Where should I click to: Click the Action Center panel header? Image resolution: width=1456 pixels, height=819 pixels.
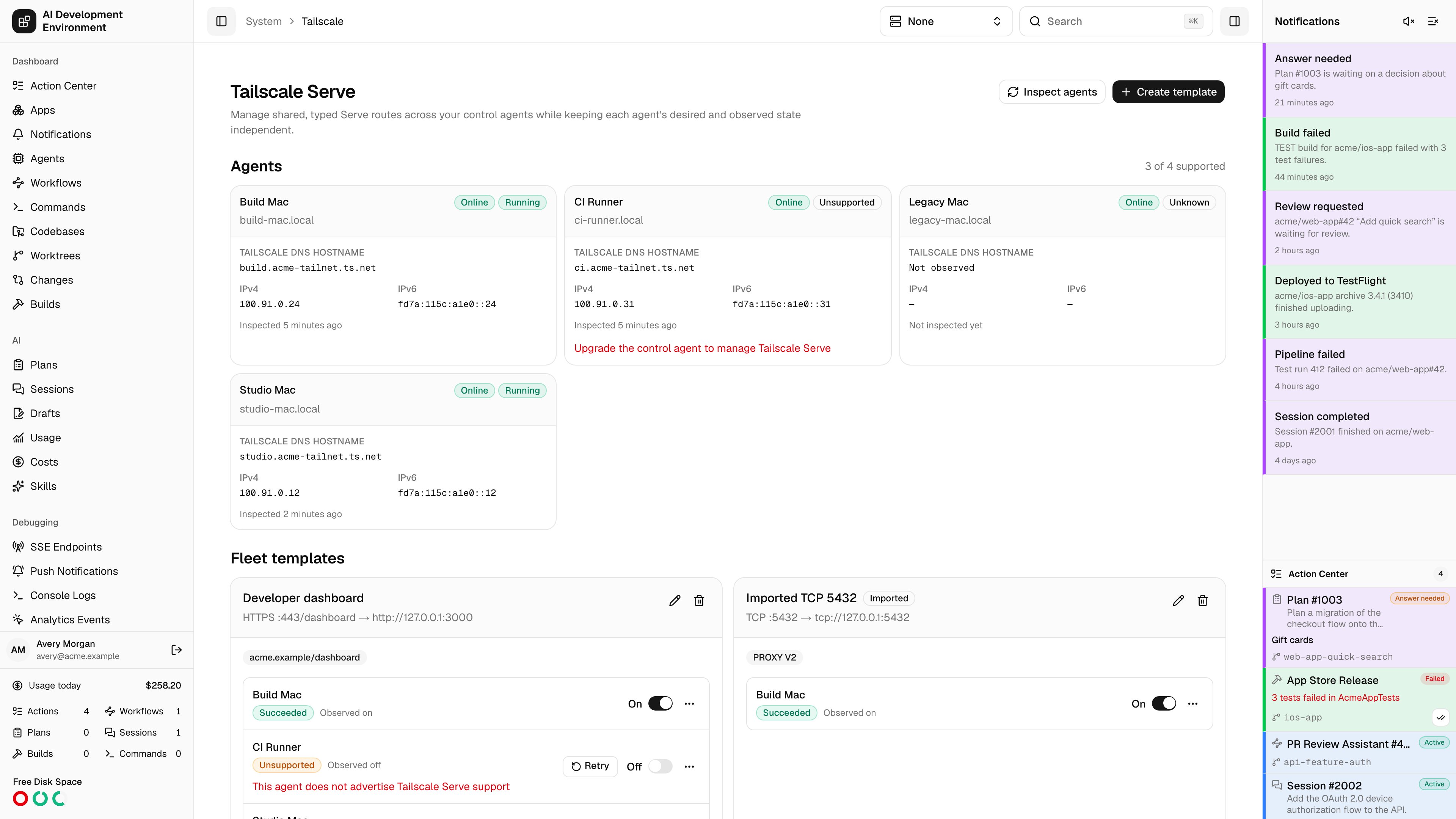click(x=1359, y=574)
